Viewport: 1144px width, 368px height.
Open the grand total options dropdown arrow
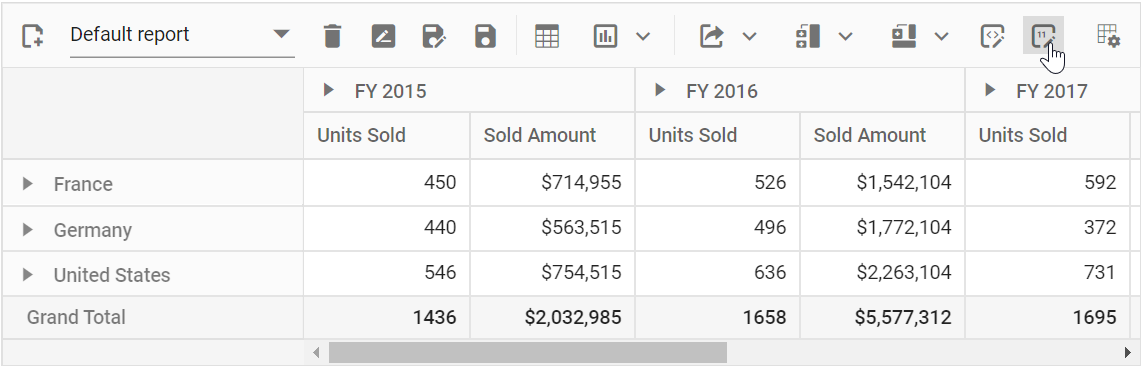tap(942, 36)
